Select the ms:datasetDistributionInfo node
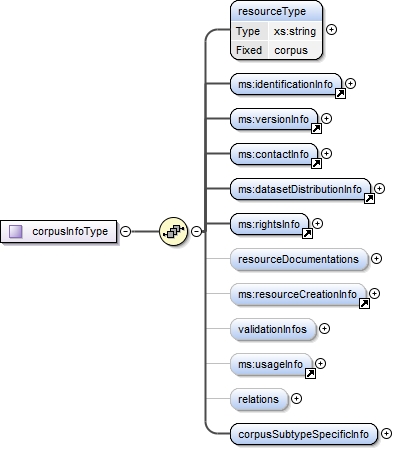 300,189
